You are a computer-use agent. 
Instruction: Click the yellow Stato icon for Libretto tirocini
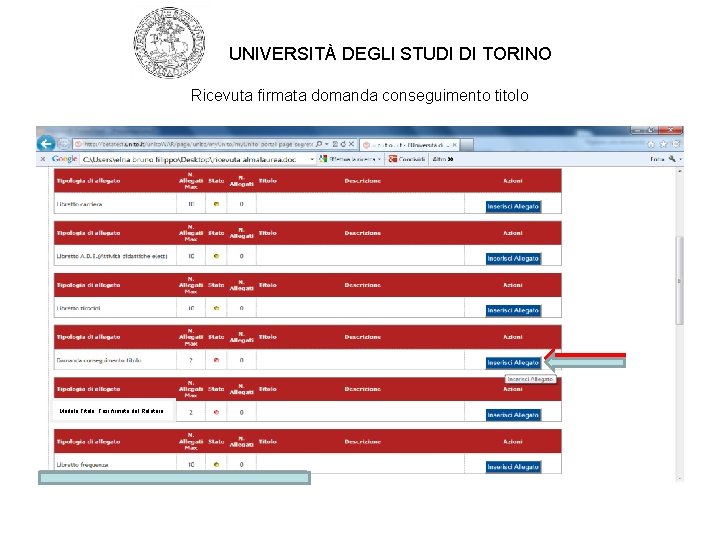click(x=216, y=309)
